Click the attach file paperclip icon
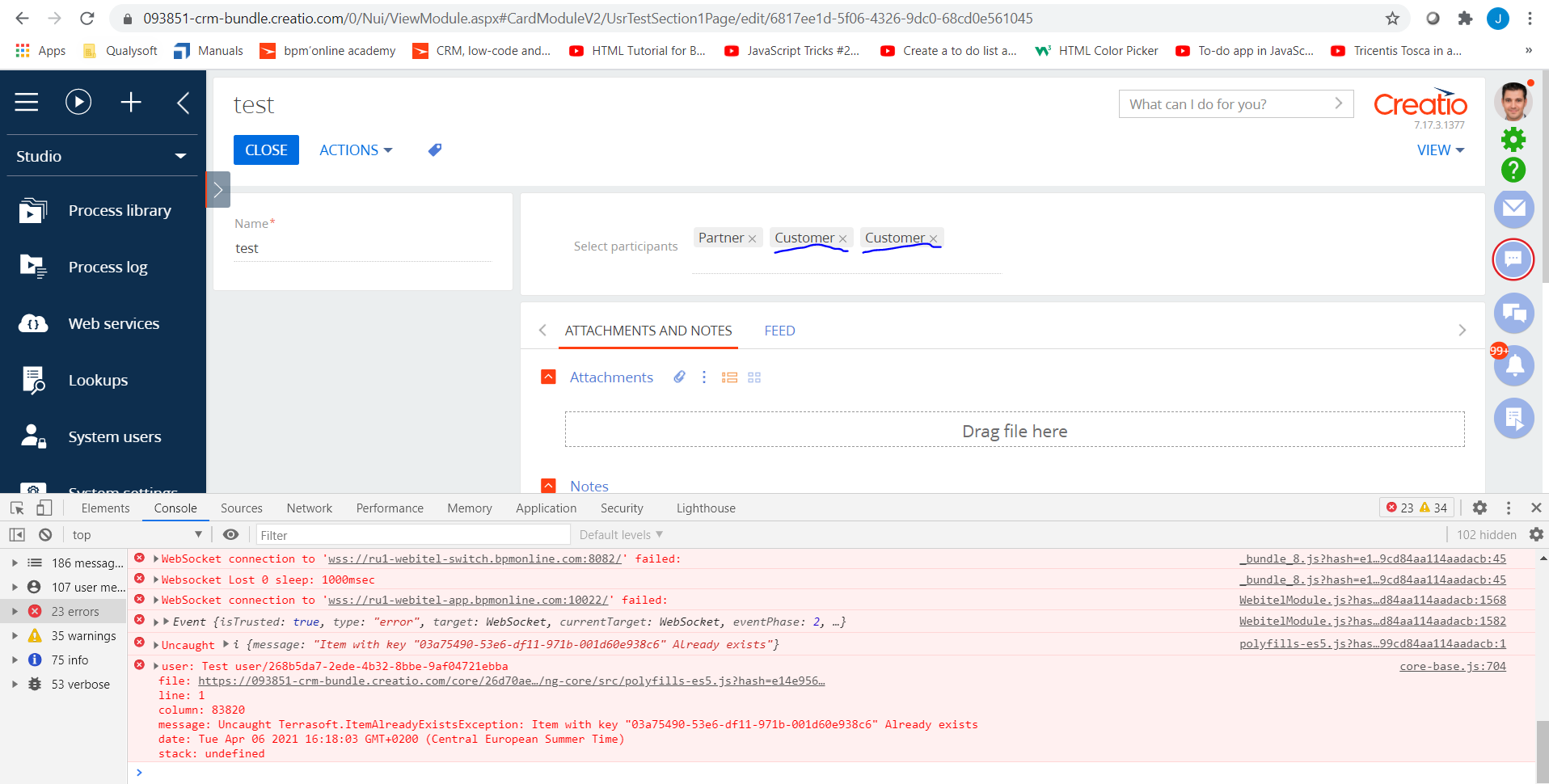The image size is (1549, 784). pos(679,377)
